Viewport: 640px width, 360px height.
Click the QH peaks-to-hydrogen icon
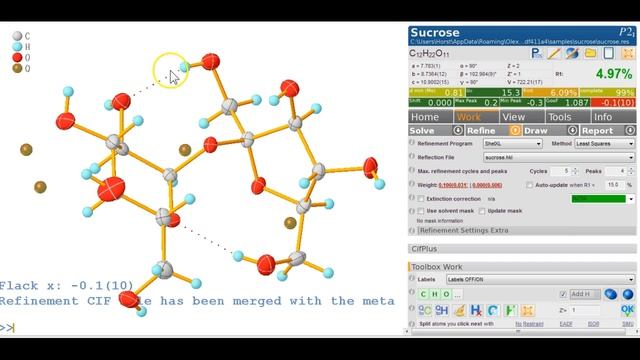point(442,311)
